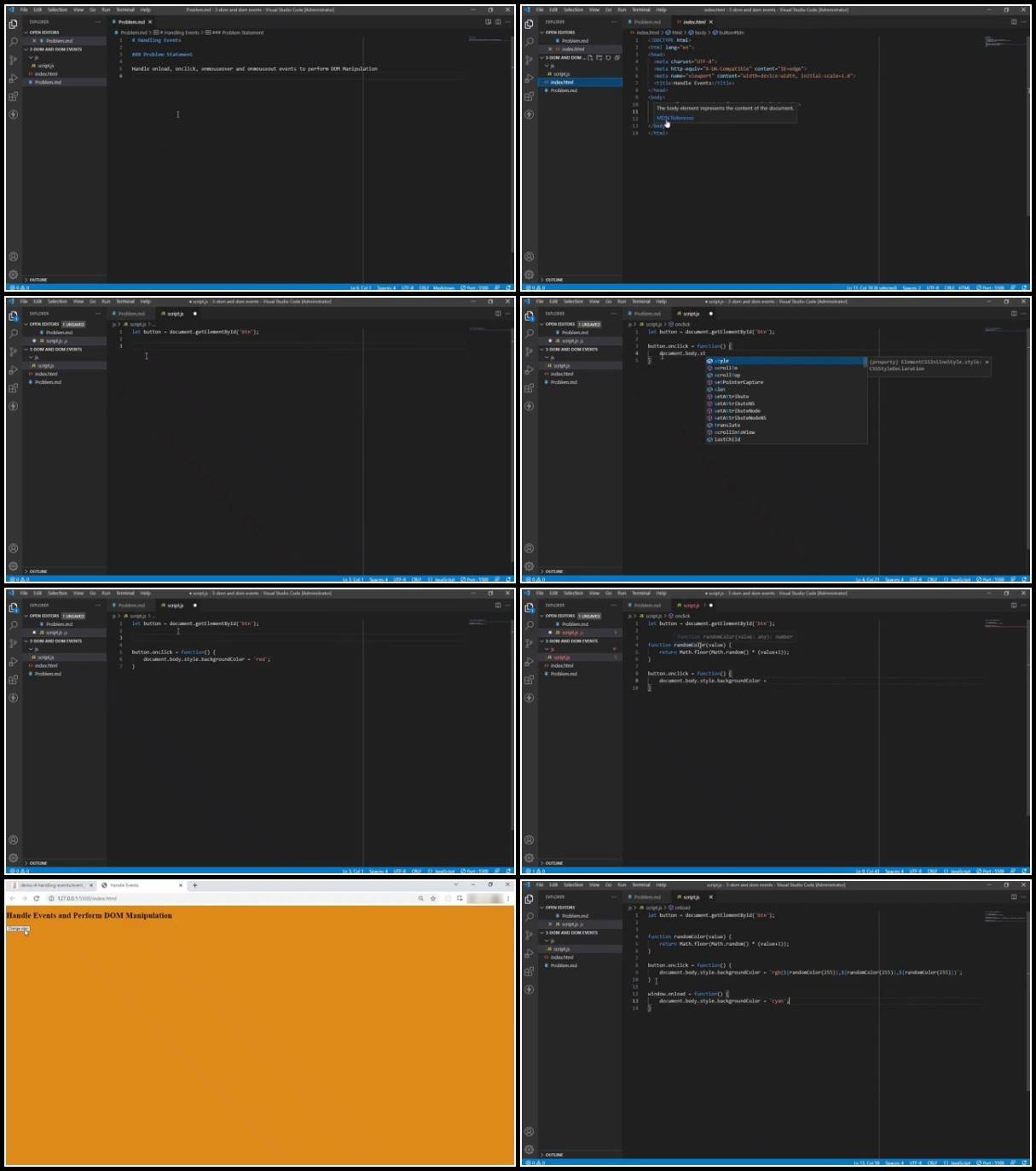Screen dimensions: 1036x1171
Task: Click Split Editor icon in the 'cyan' onload code window
Action: click(x=1013, y=896)
